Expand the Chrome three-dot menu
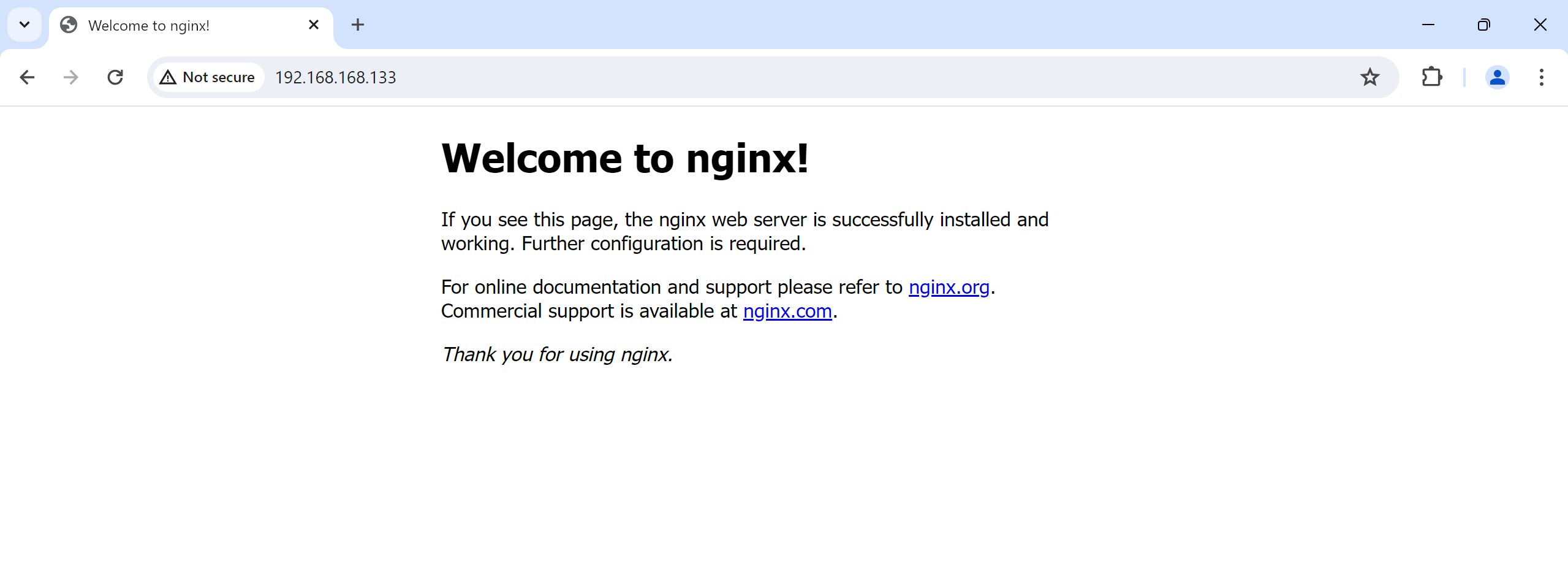Viewport: 1568px width, 577px height. point(1541,77)
